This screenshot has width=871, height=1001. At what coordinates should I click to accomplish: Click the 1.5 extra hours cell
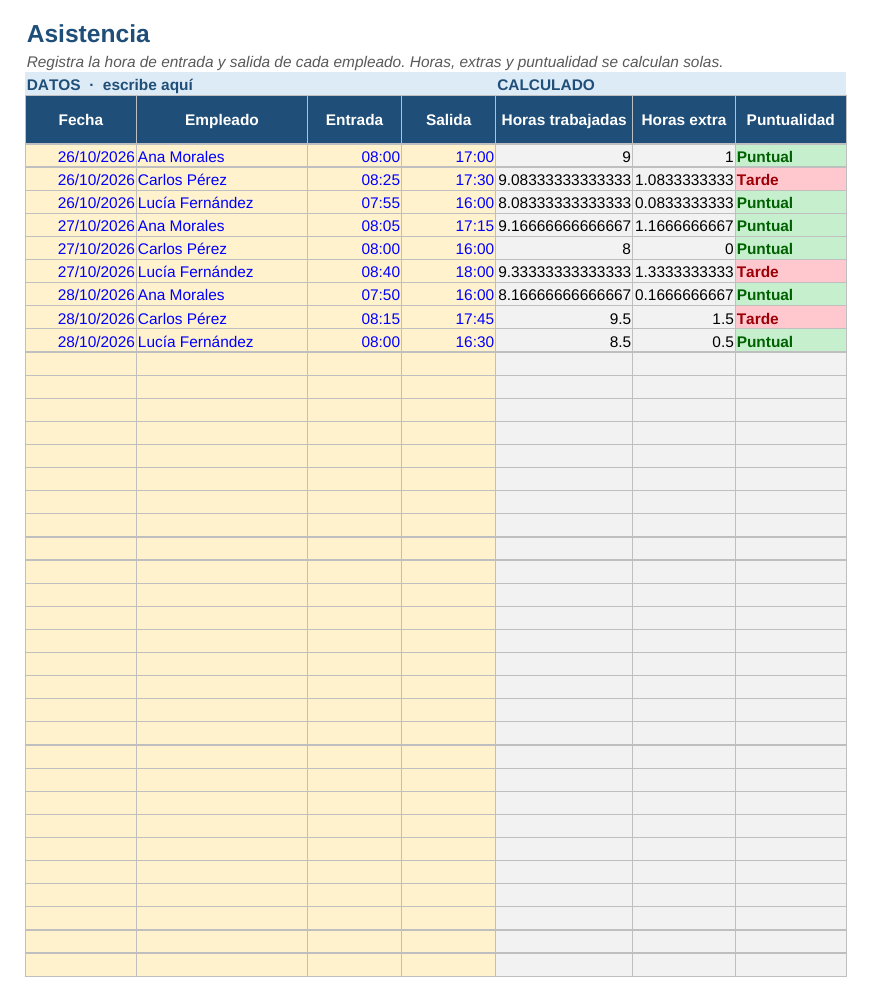(684, 318)
